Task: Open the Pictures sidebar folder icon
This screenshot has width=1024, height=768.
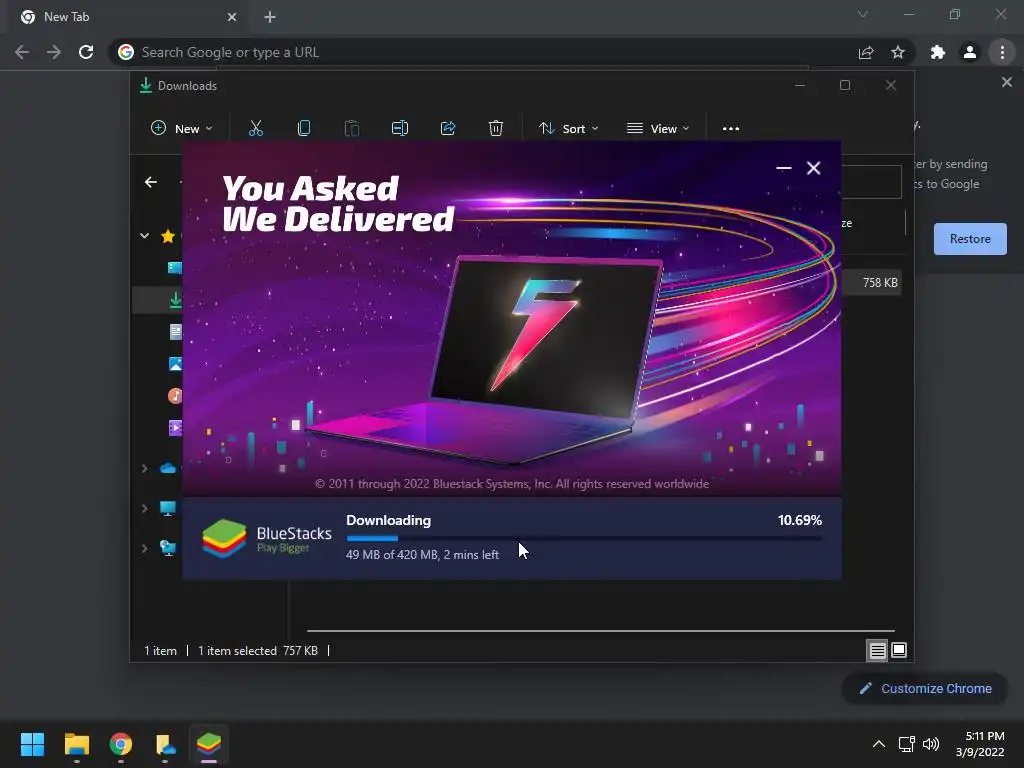Action: click(175, 364)
